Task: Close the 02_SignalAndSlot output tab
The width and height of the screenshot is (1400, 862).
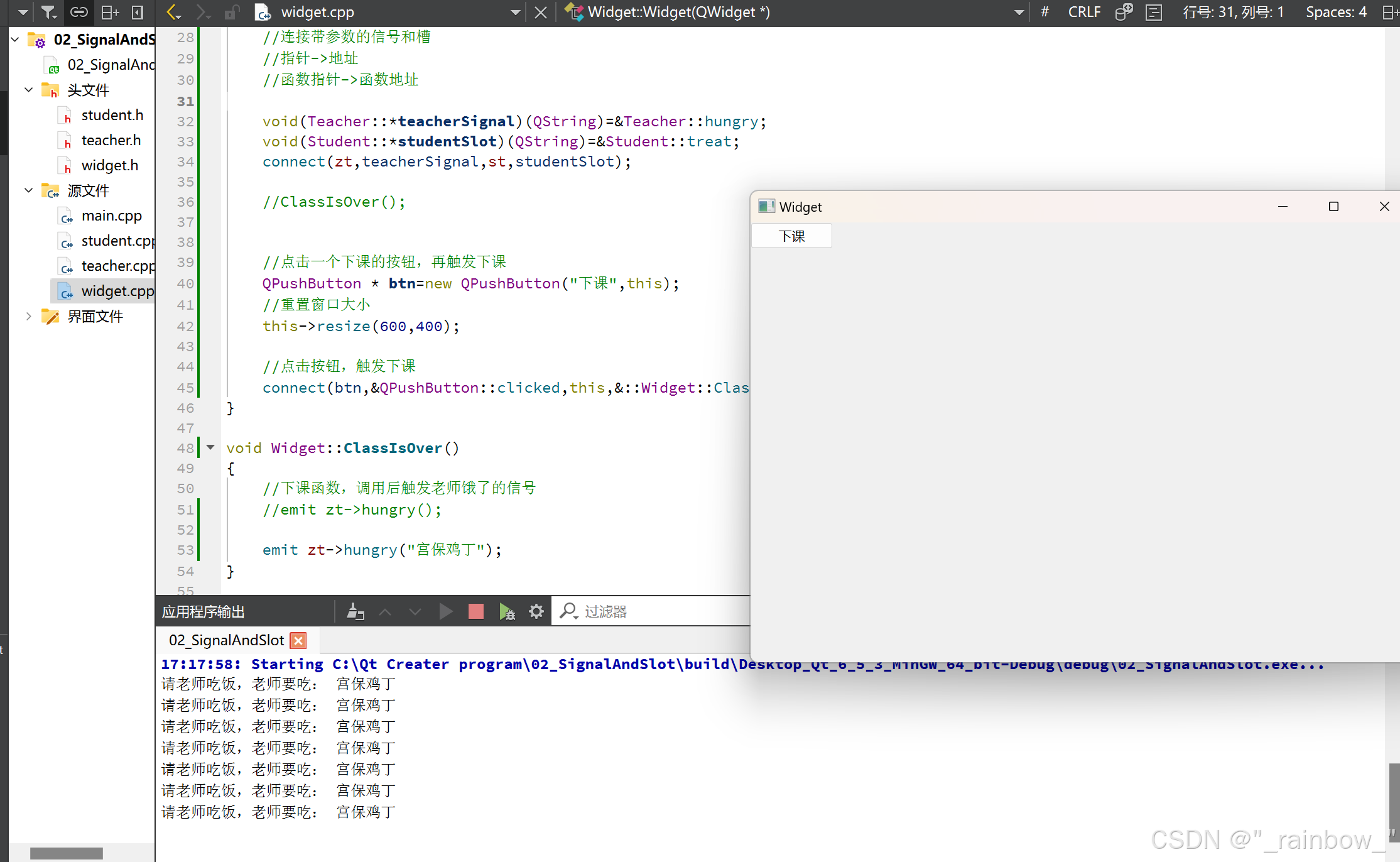Action: (x=299, y=640)
